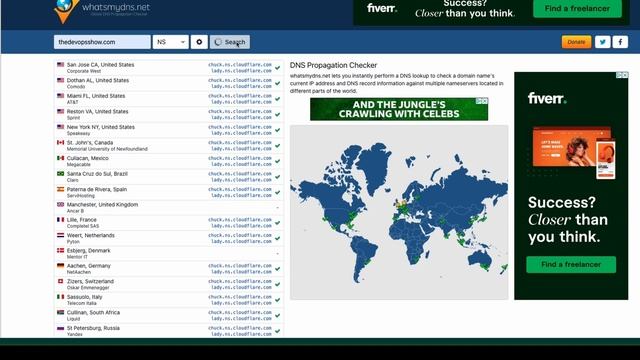The image size is (640, 360).
Task: Click Find a freelancer in top banner
Action: (577, 8)
